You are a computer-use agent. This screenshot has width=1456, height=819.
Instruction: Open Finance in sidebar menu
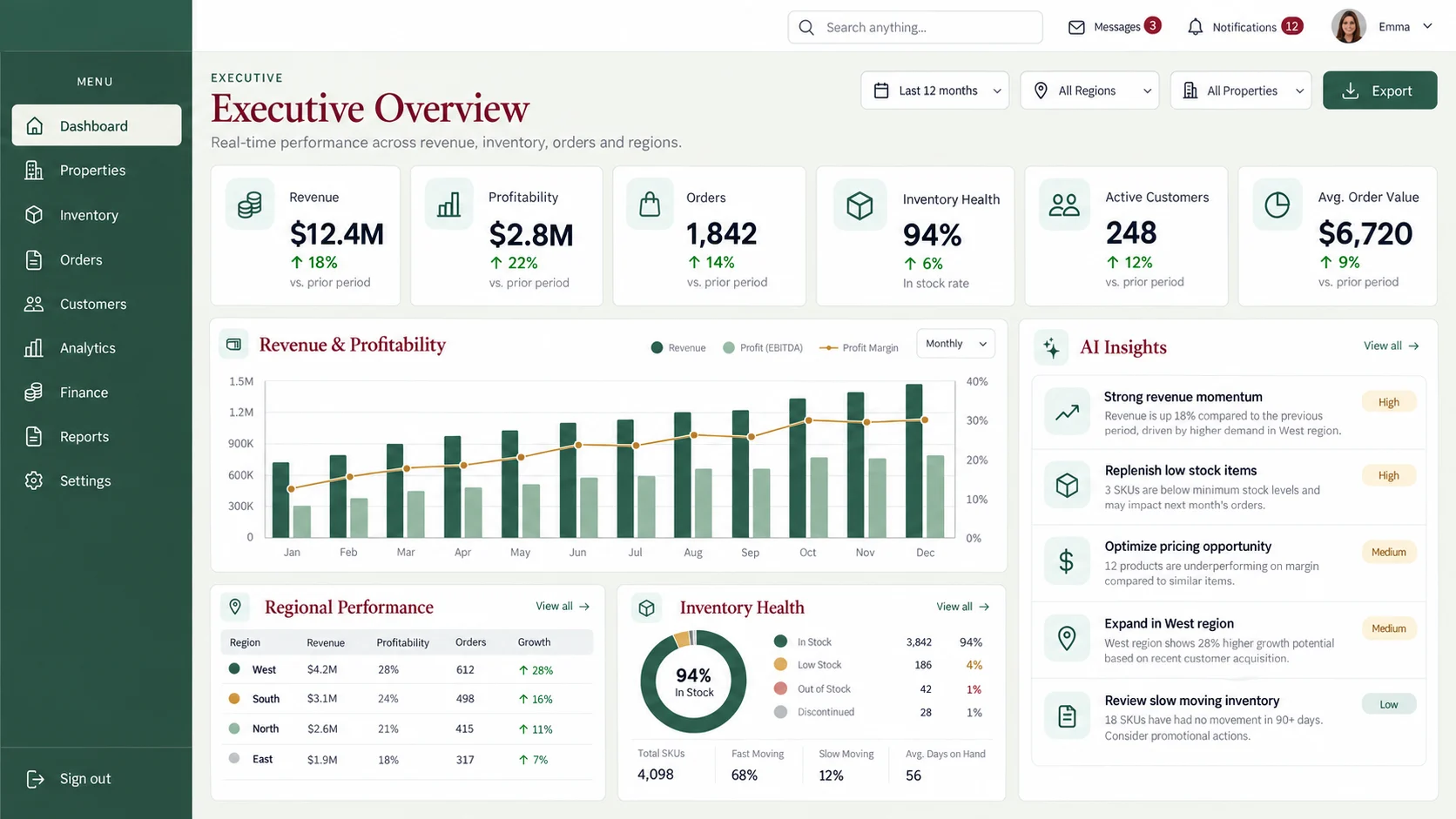[x=97, y=393]
